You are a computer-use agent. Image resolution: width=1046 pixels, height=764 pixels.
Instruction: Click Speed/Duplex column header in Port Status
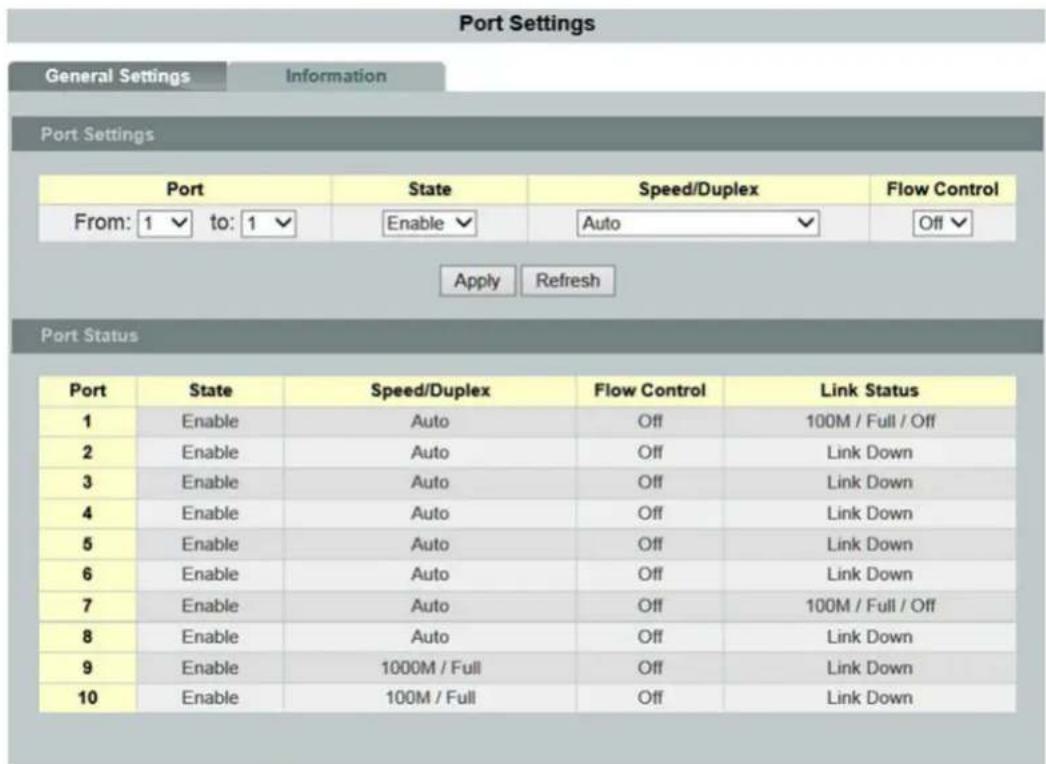tap(430, 391)
